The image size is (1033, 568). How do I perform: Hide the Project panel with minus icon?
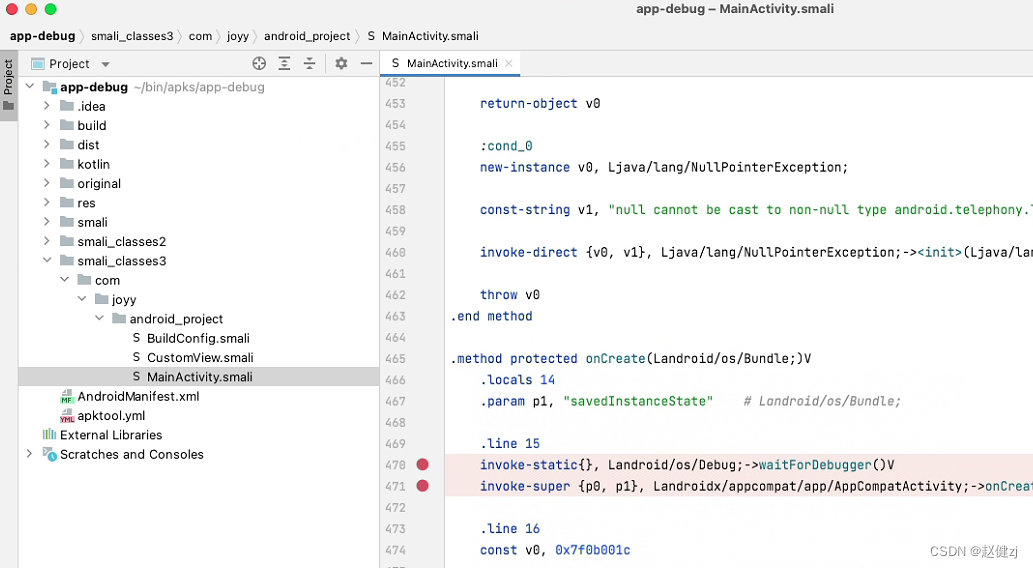point(366,63)
